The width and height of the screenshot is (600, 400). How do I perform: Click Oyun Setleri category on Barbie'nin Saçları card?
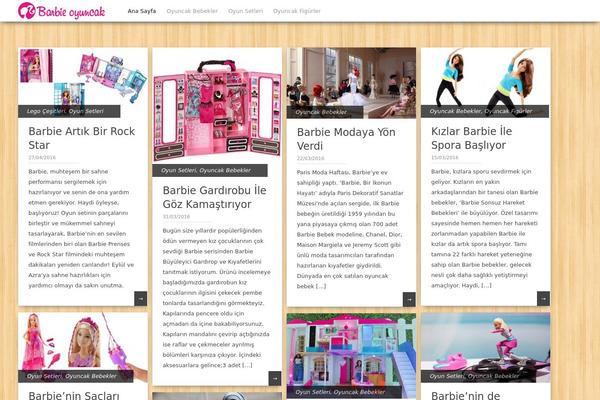[44, 376]
